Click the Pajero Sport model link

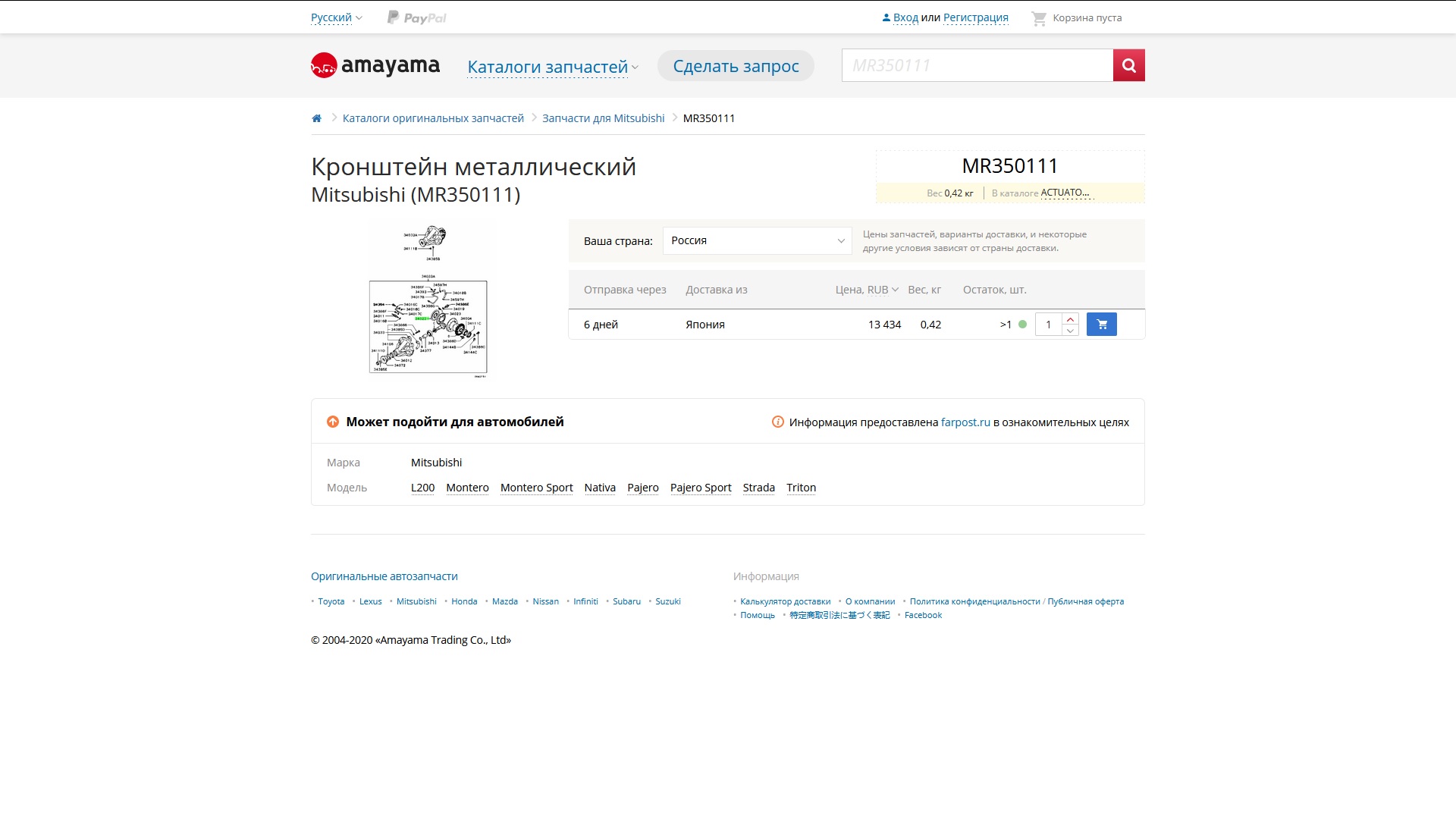coord(700,488)
